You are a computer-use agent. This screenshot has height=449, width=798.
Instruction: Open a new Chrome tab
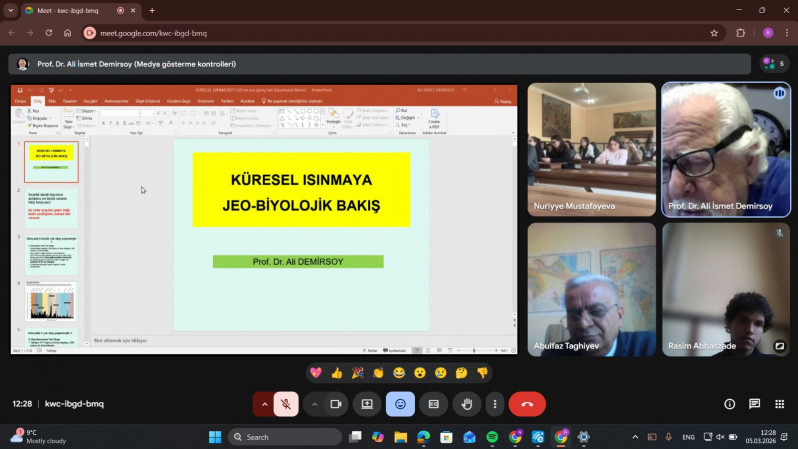point(152,10)
